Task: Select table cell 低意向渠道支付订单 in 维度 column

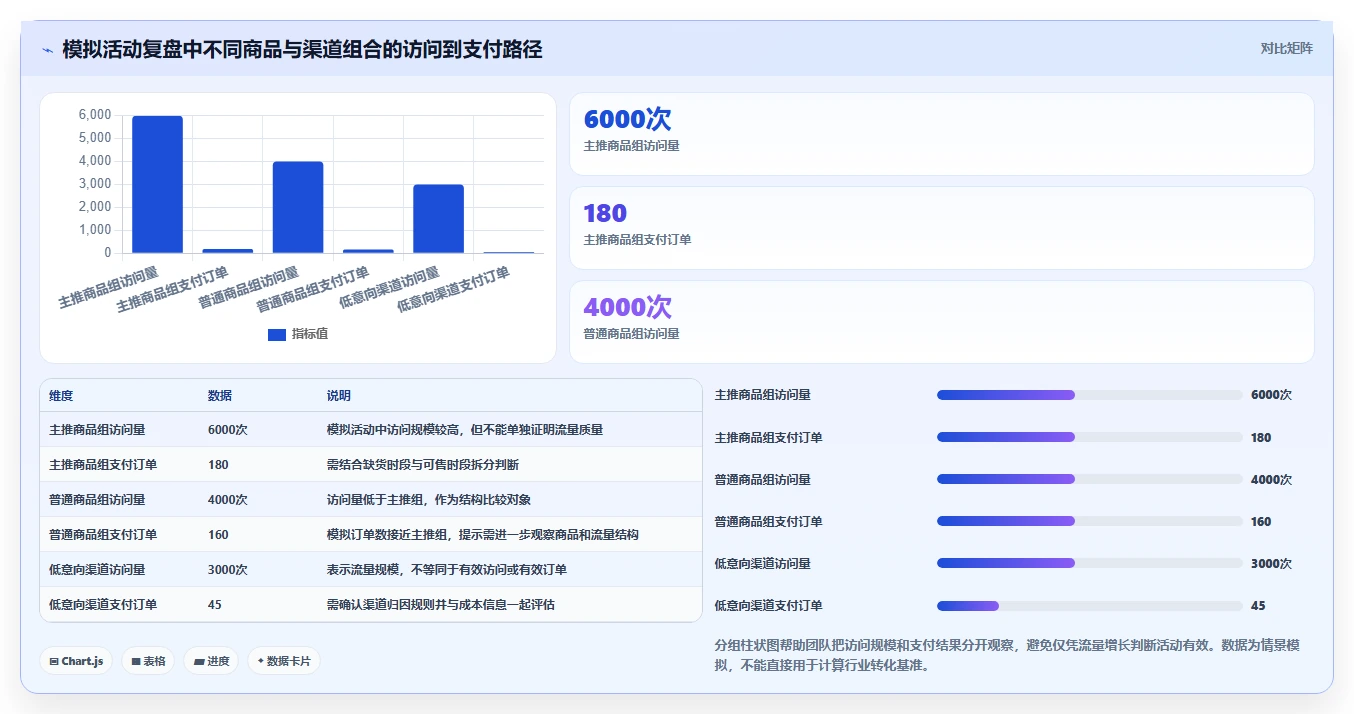Action: (x=103, y=605)
